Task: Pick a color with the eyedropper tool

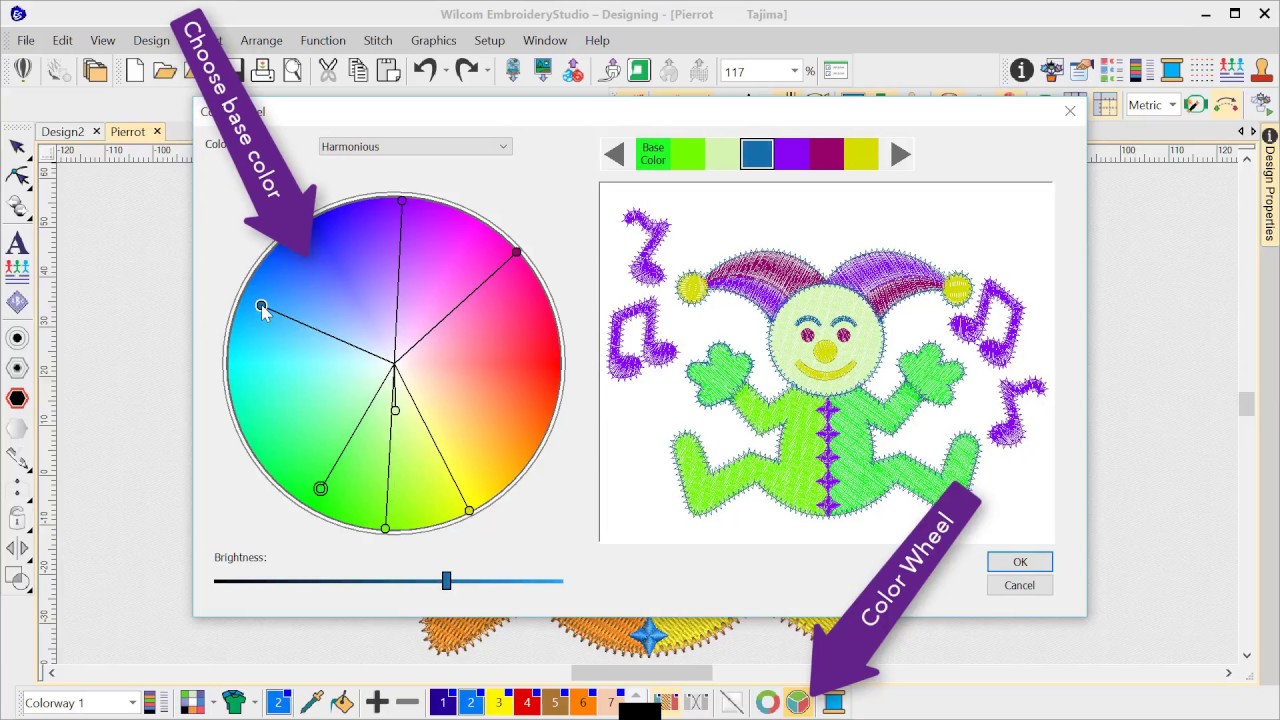Action: click(312, 703)
